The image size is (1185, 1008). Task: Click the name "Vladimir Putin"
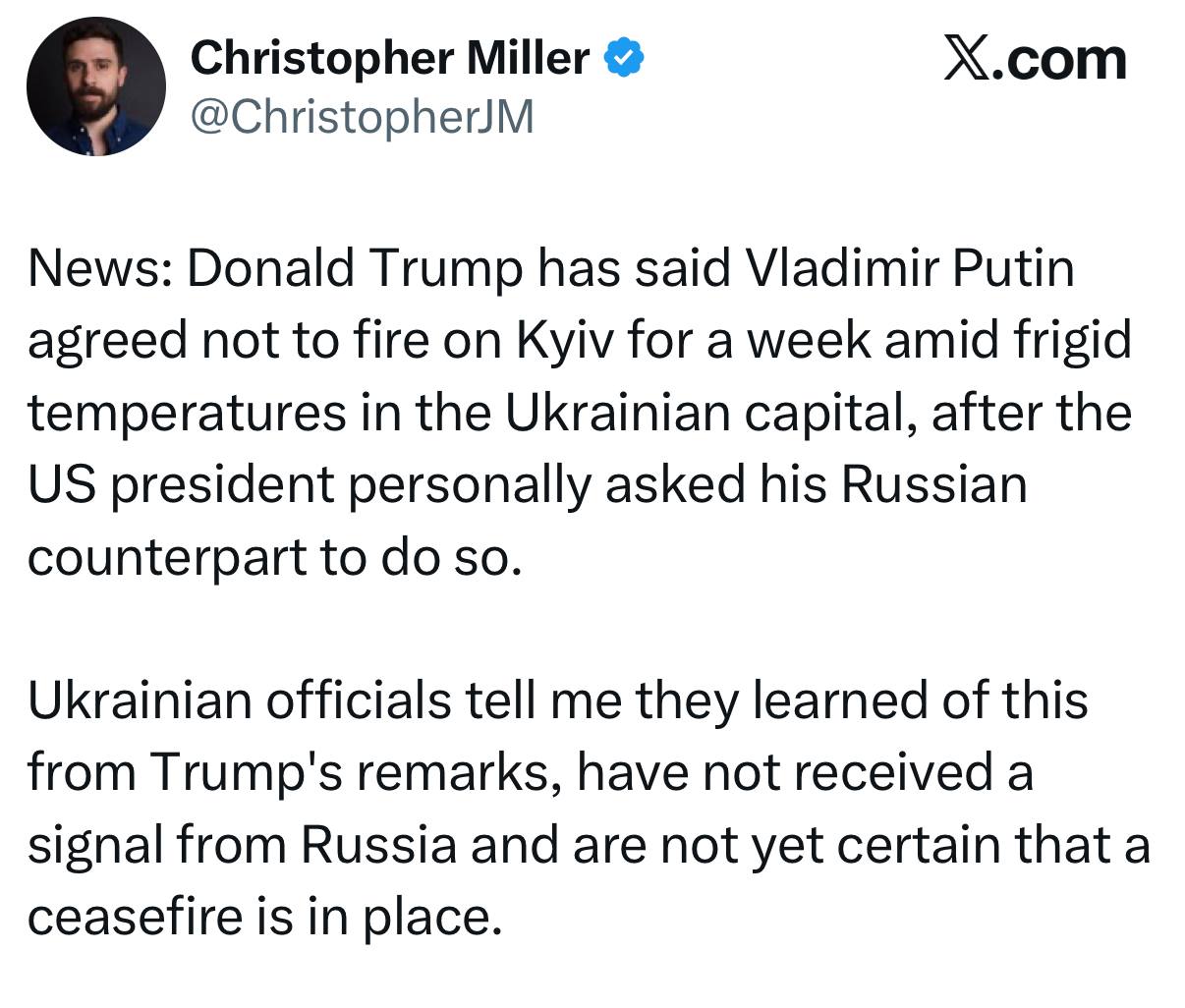[x=911, y=269]
